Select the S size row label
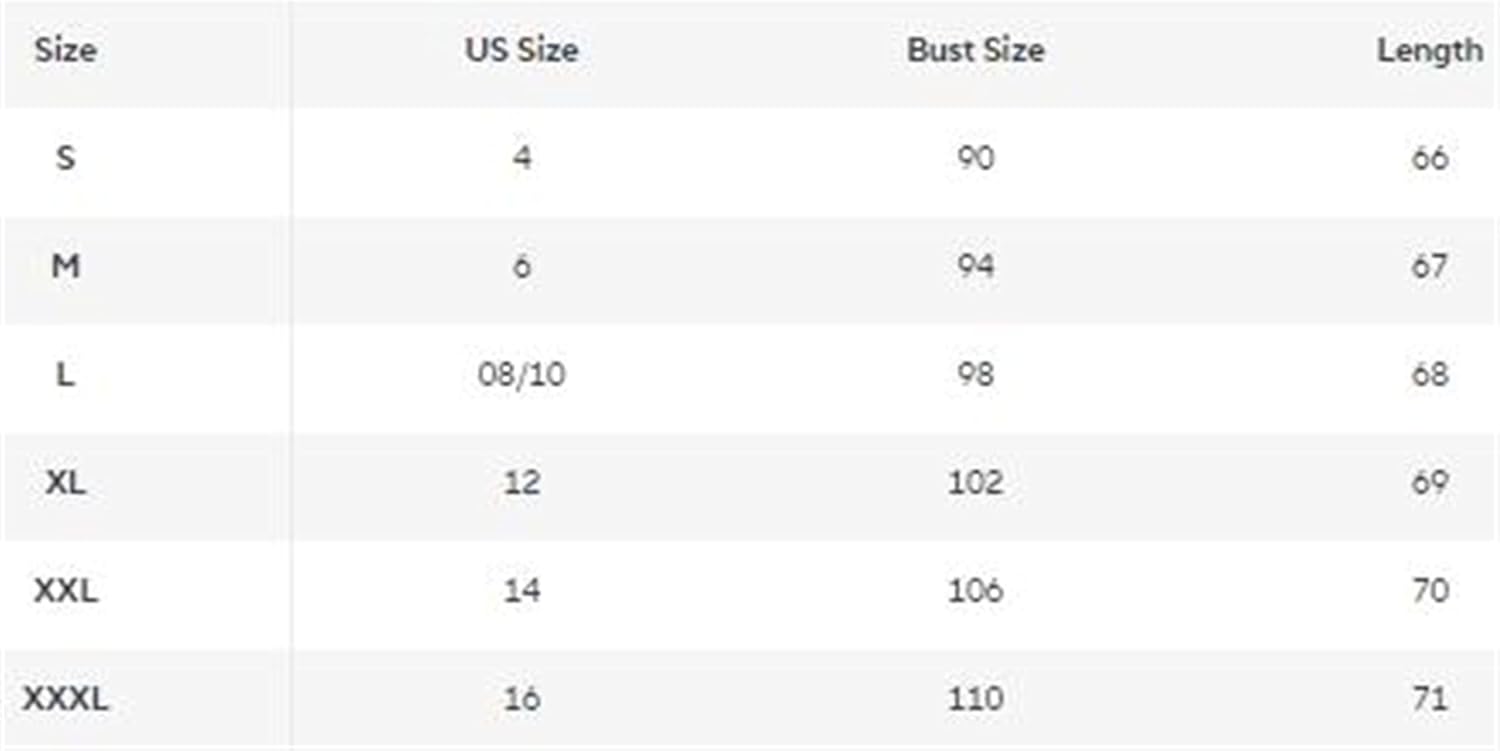 (x=65, y=157)
